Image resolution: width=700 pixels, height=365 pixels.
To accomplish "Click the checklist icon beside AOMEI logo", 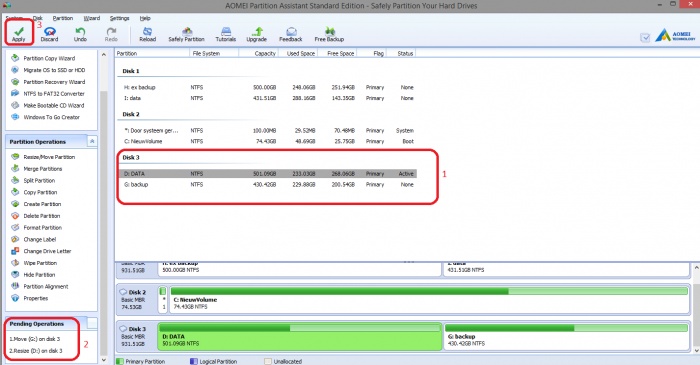I will coord(645,38).
